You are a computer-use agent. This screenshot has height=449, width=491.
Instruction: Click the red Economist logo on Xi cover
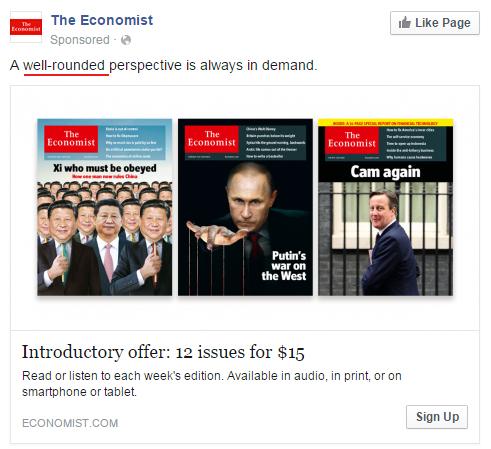tap(71, 139)
